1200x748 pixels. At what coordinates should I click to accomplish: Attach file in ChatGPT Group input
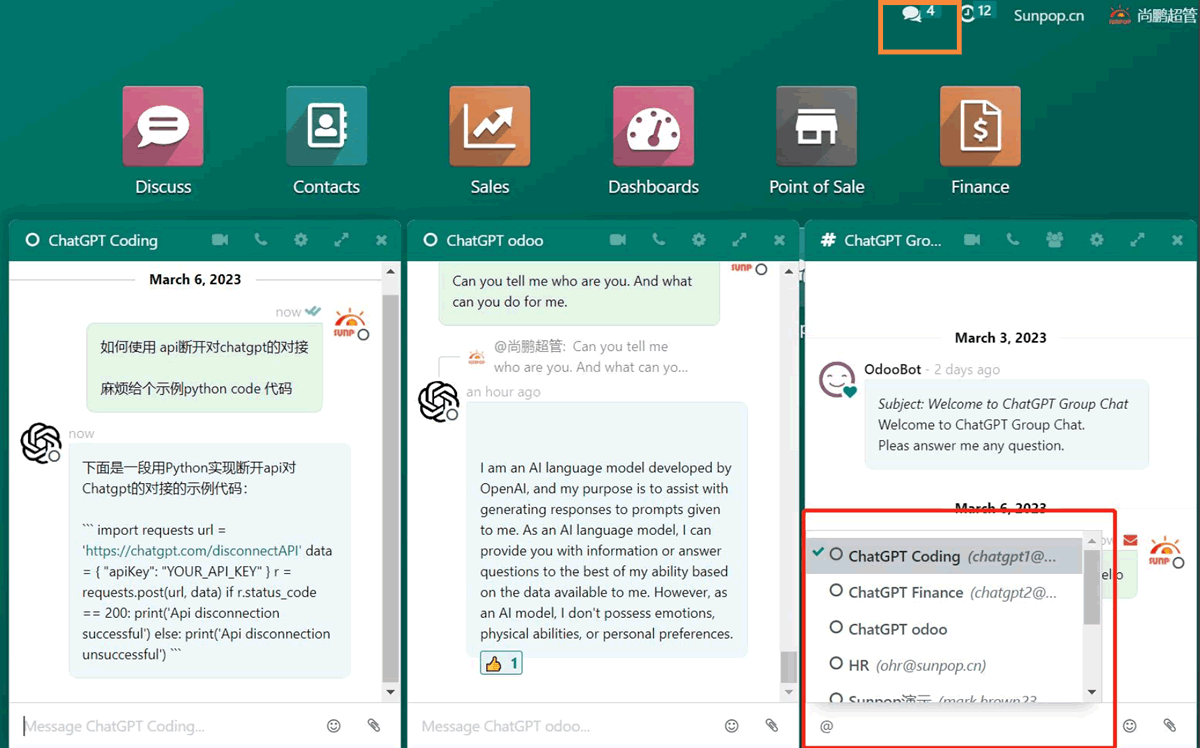(x=1170, y=726)
